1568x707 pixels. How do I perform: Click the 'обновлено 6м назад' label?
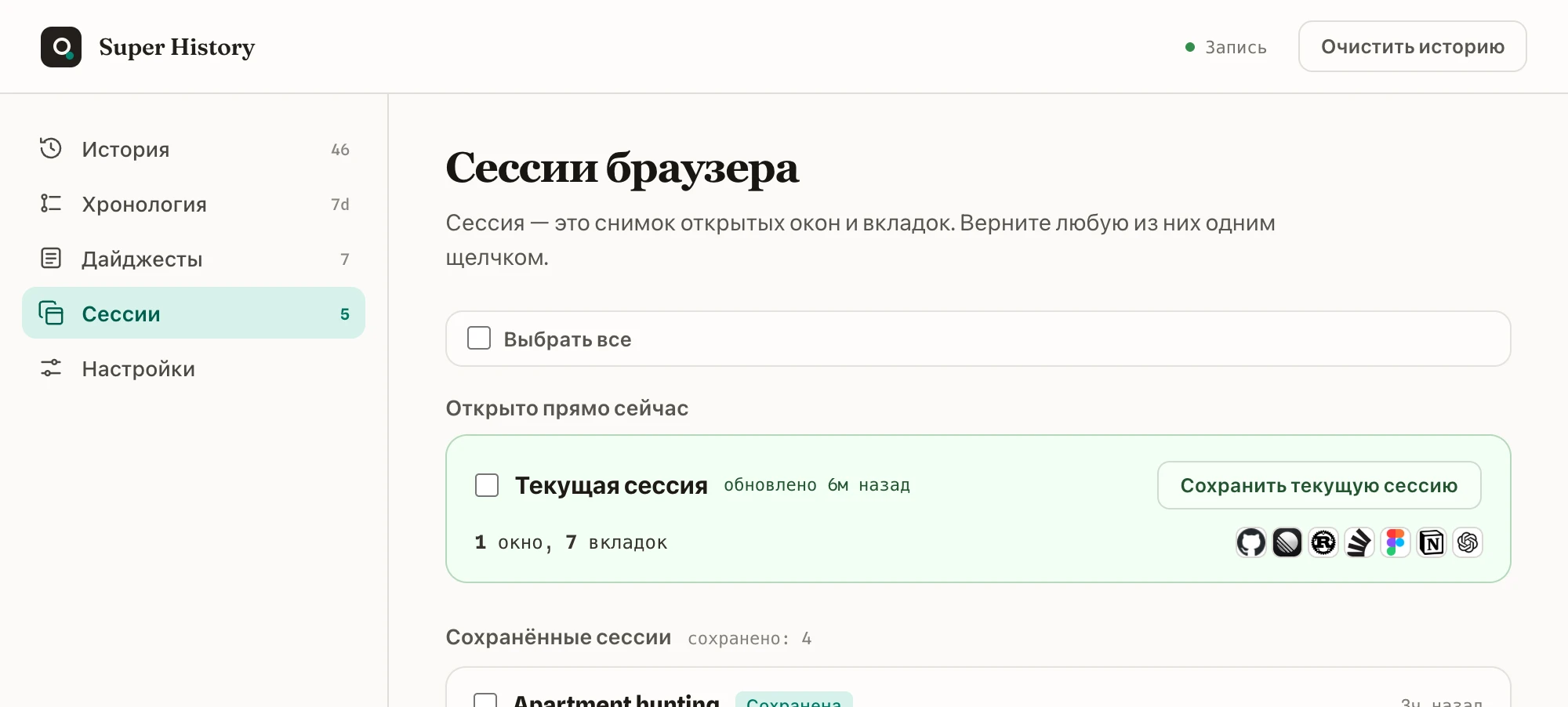pyautogui.click(x=817, y=485)
